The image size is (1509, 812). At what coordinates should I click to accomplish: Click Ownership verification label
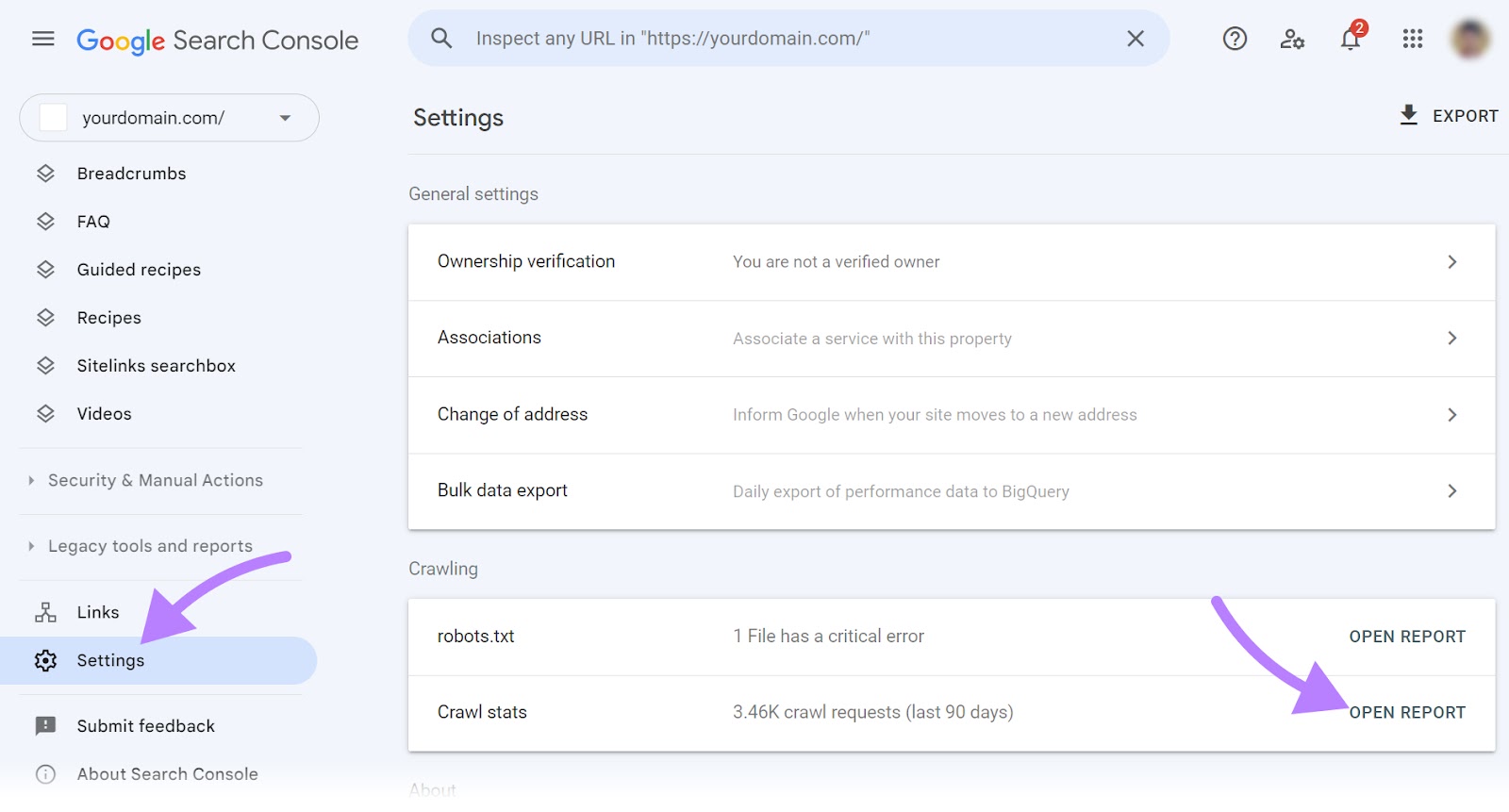526,261
